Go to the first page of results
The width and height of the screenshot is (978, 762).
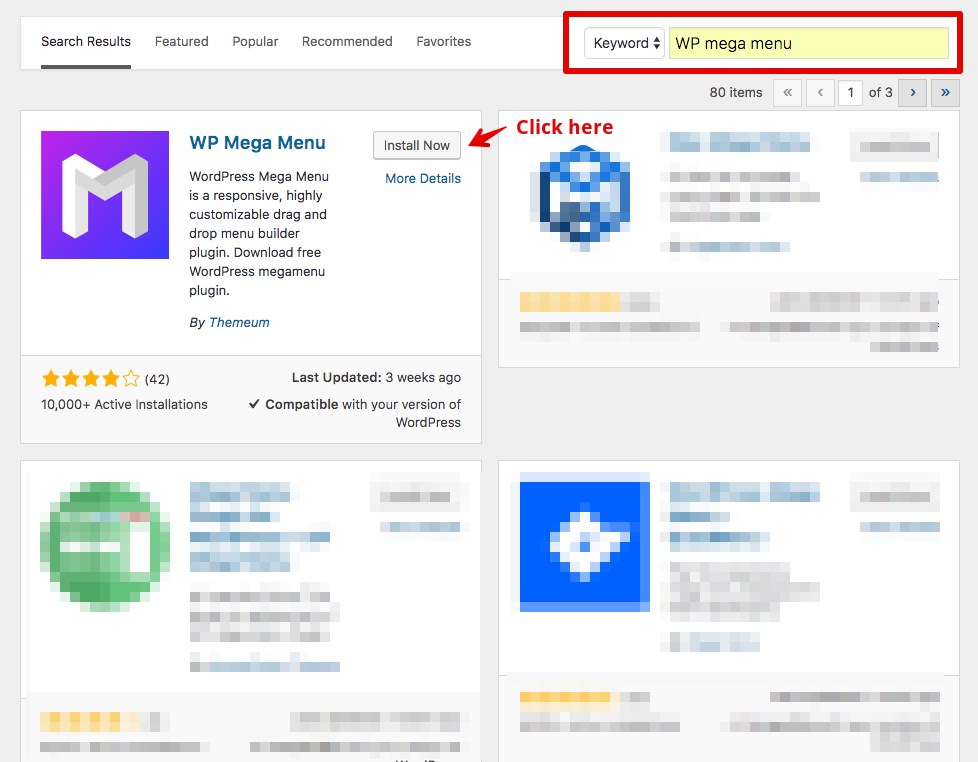pyautogui.click(x=788, y=93)
